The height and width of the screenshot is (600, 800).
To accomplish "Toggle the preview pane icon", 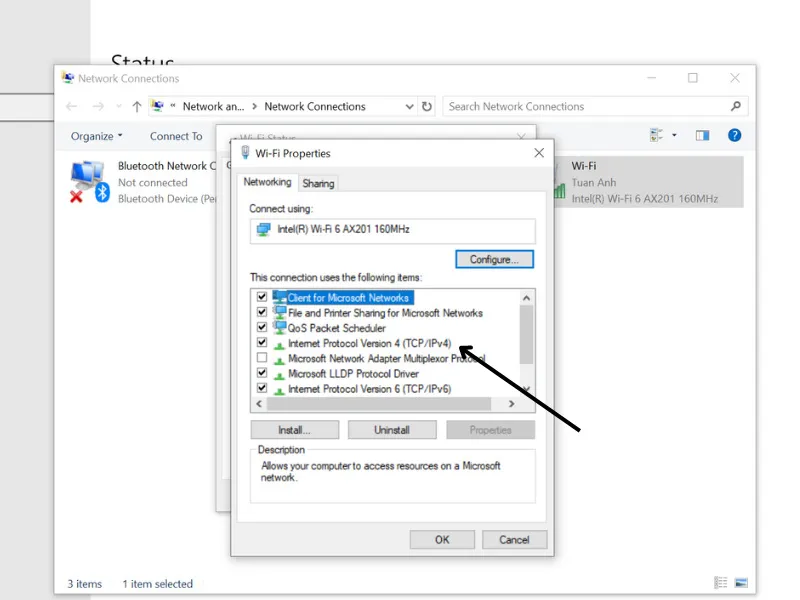I will [703, 135].
